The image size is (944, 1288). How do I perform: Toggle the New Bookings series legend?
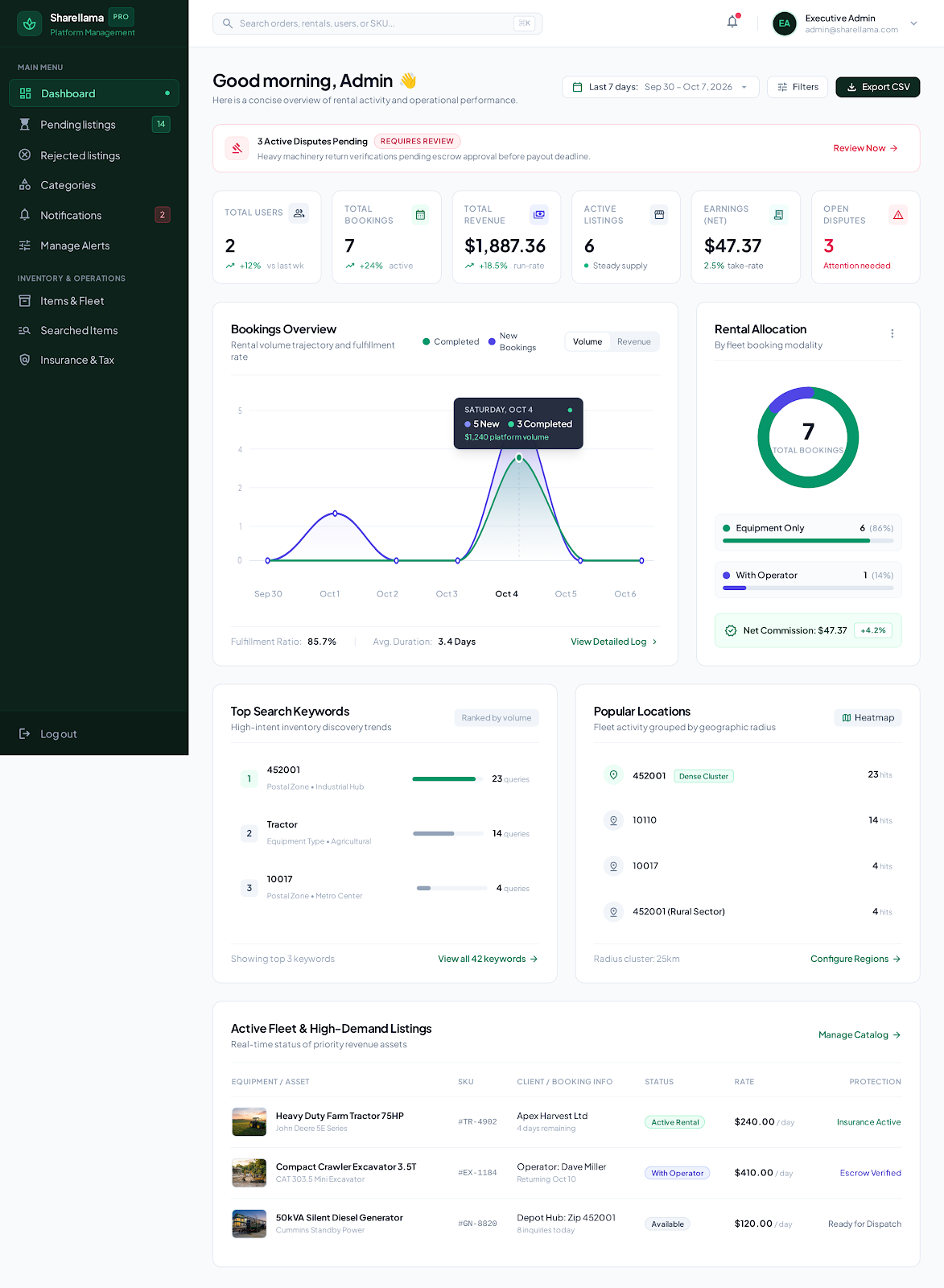coord(512,341)
